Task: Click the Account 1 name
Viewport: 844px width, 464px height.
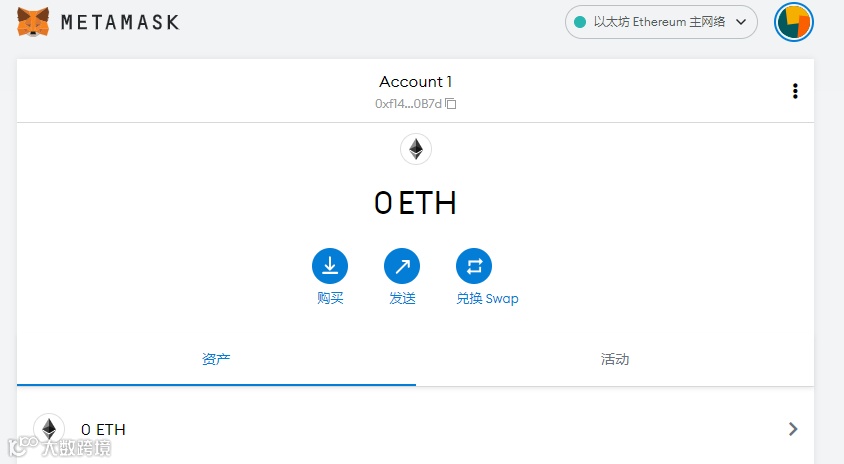Action: pyautogui.click(x=416, y=82)
